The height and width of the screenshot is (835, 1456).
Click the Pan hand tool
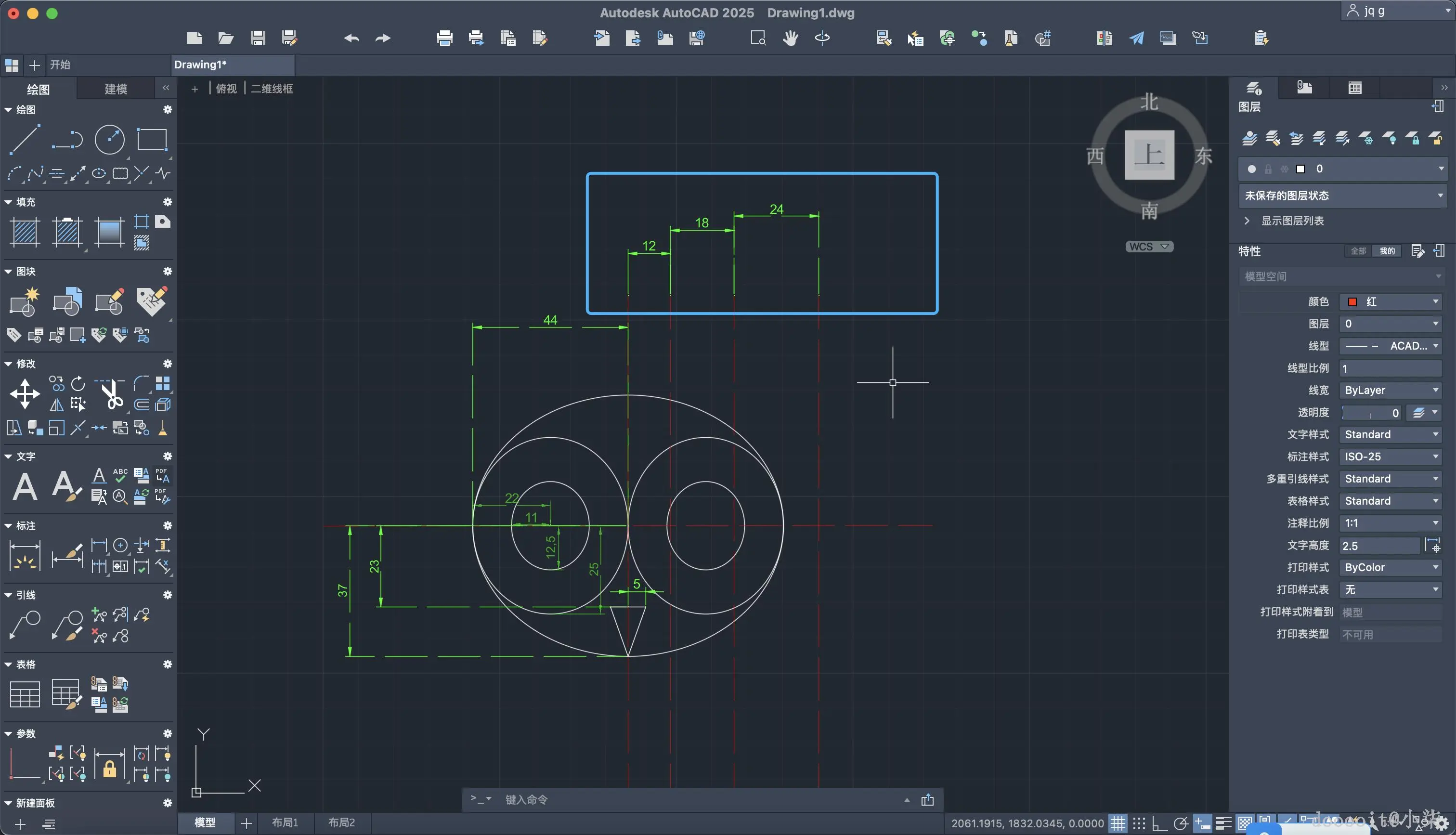point(791,39)
